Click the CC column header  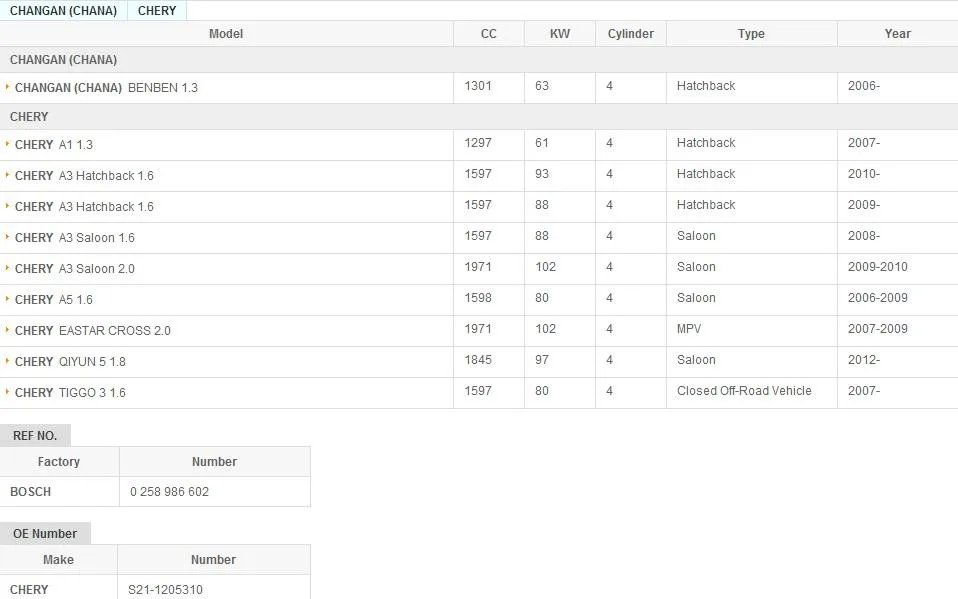pos(489,34)
